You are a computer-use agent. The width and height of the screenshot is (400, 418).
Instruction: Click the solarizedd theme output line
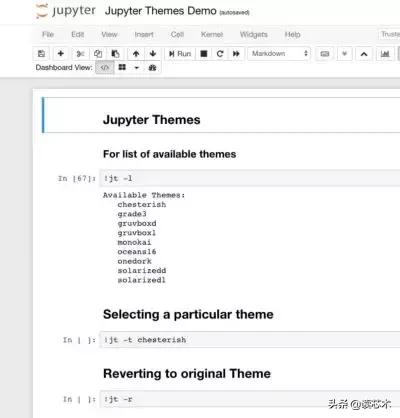(x=142, y=271)
